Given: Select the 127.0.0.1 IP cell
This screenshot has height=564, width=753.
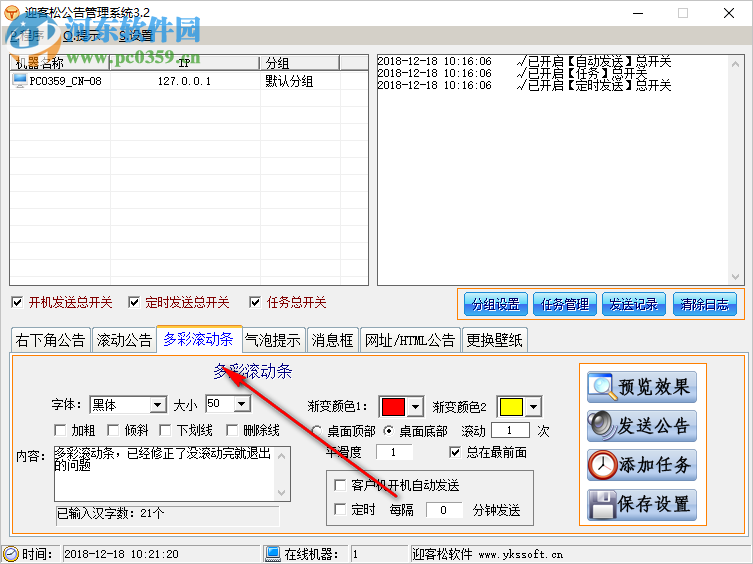Looking at the screenshot, I should pyautogui.click(x=184, y=81).
